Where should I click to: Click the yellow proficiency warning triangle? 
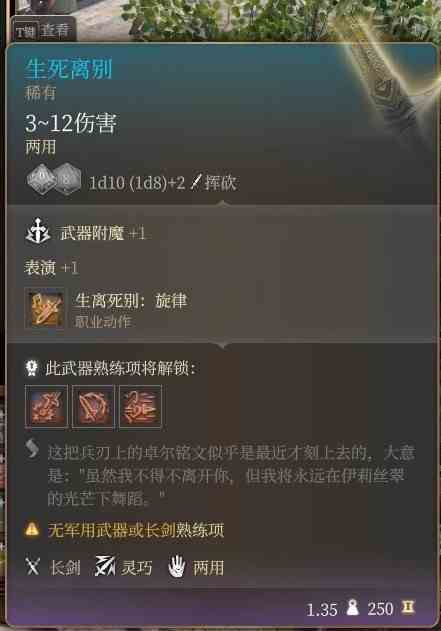click(32, 529)
